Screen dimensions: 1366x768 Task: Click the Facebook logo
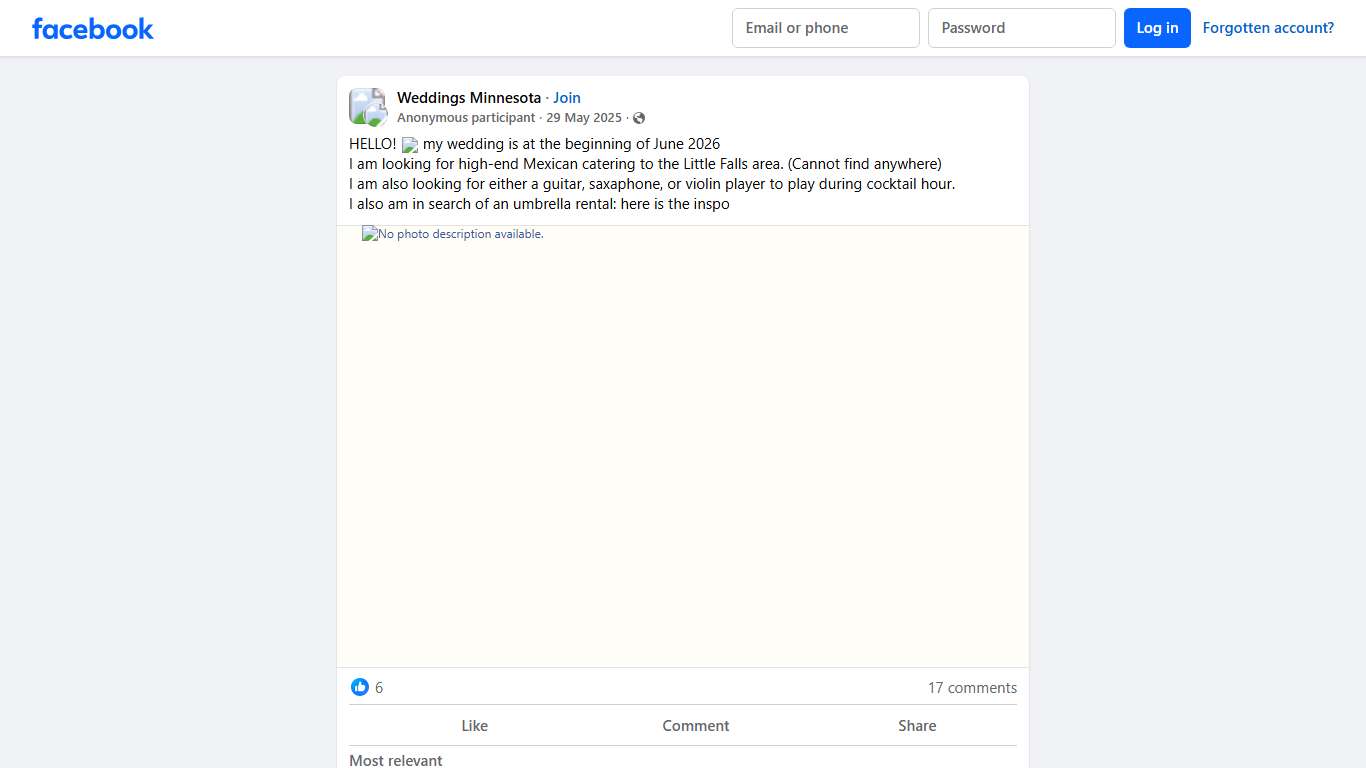[x=93, y=28]
